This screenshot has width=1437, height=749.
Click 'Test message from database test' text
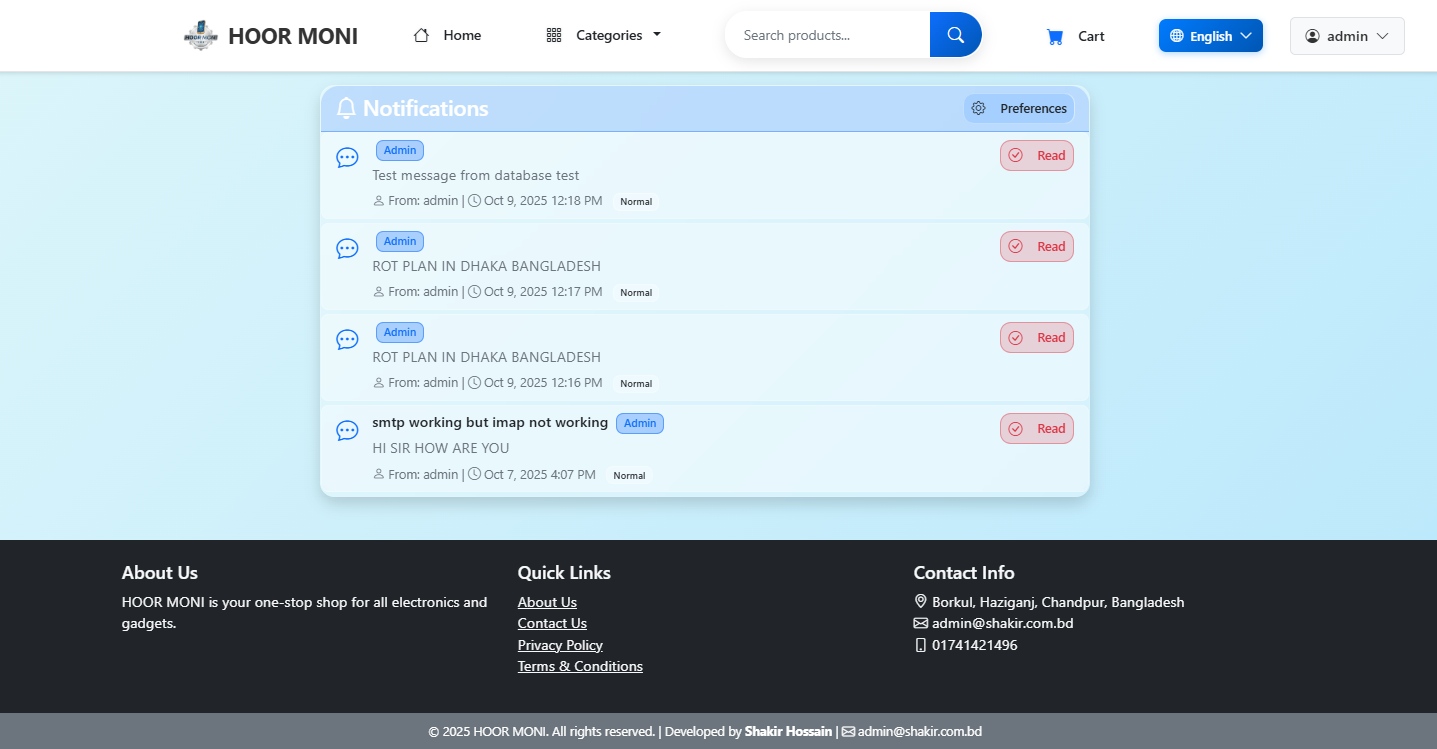pyautogui.click(x=476, y=175)
